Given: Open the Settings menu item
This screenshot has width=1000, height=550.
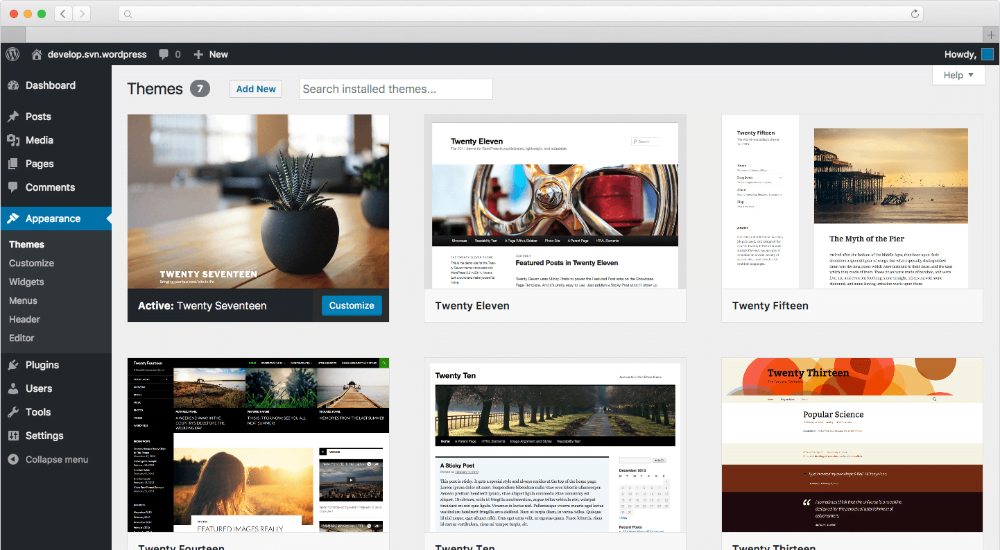Looking at the screenshot, I should click(x=56, y=436).
